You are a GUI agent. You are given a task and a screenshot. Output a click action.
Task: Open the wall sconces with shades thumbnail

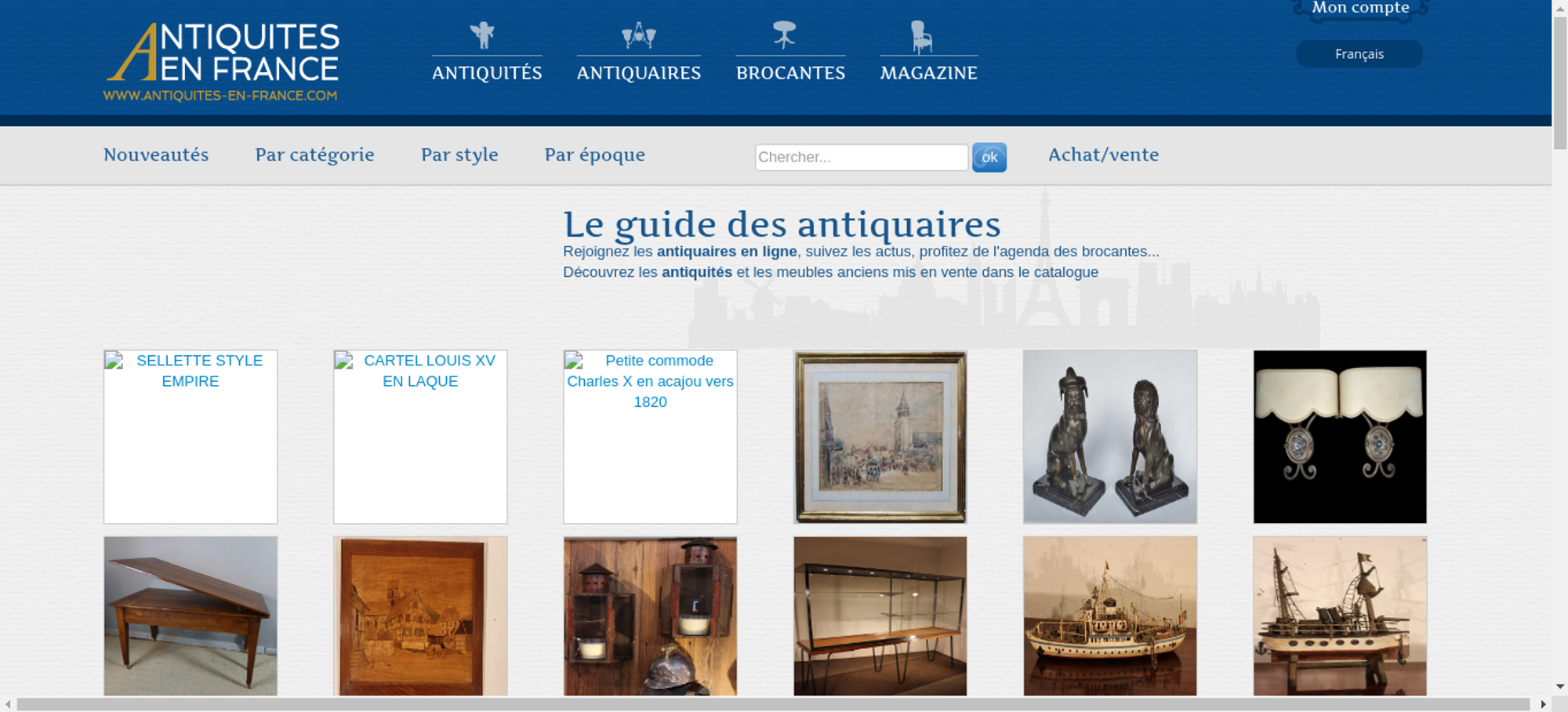click(x=1339, y=437)
